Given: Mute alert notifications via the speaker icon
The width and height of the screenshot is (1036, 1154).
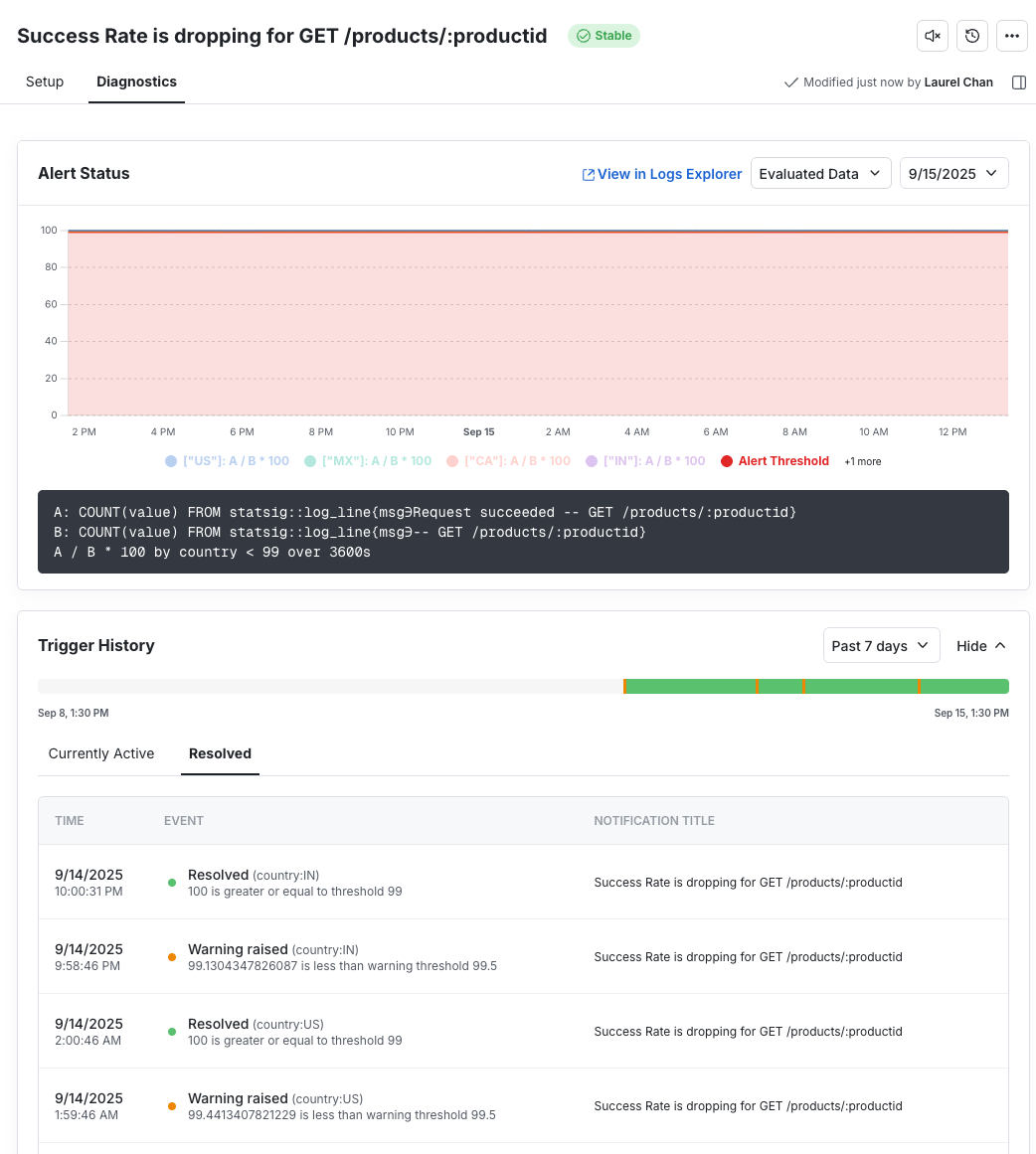Looking at the screenshot, I should tap(932, 35).
